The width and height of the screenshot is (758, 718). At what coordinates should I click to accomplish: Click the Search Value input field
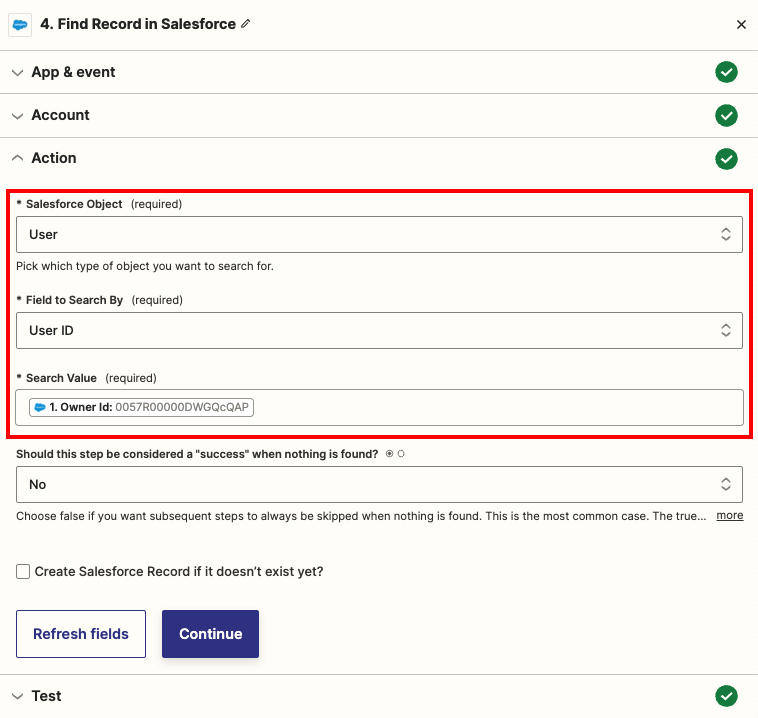379,408
